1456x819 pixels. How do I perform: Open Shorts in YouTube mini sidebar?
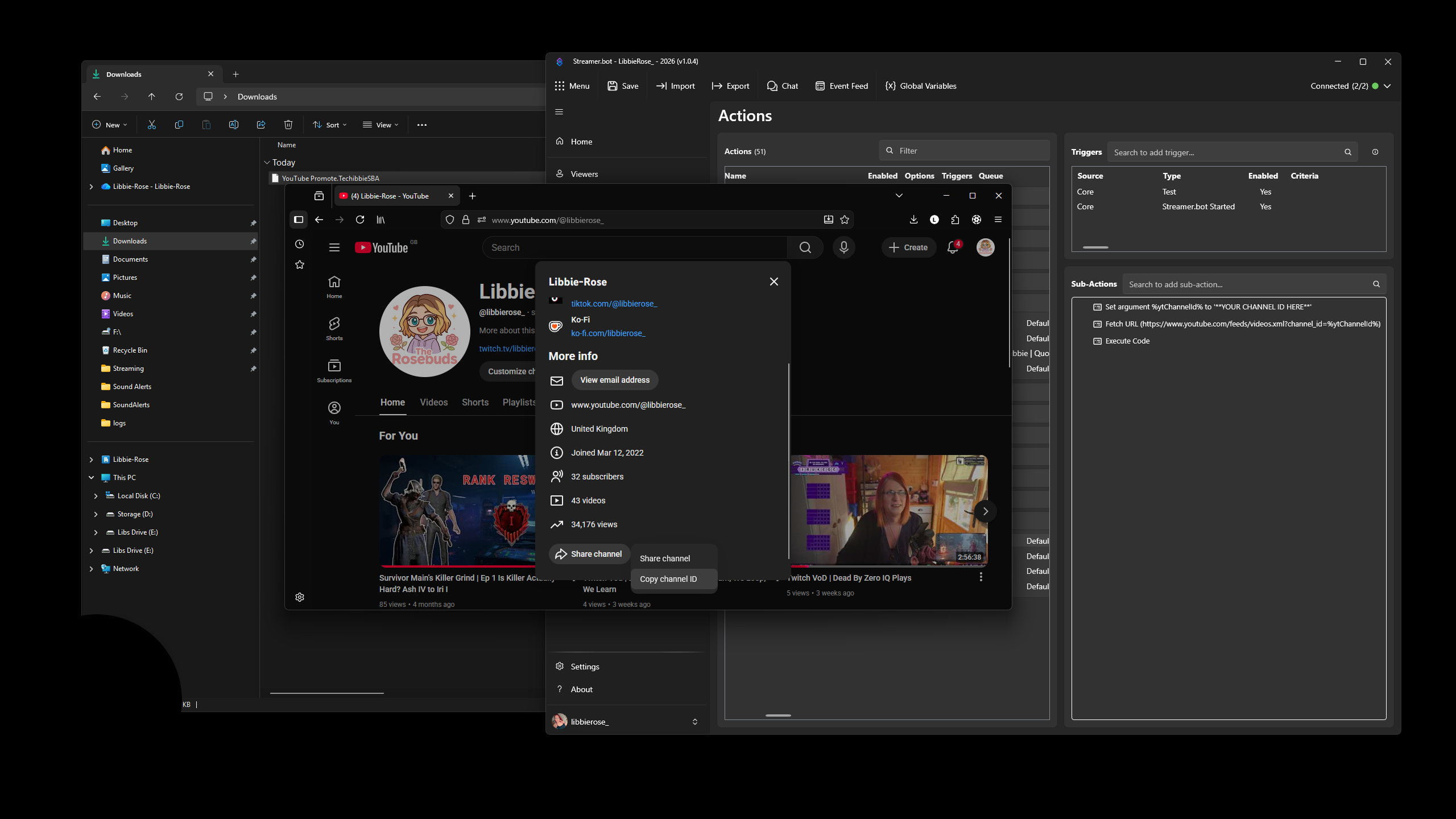[334, 329]
